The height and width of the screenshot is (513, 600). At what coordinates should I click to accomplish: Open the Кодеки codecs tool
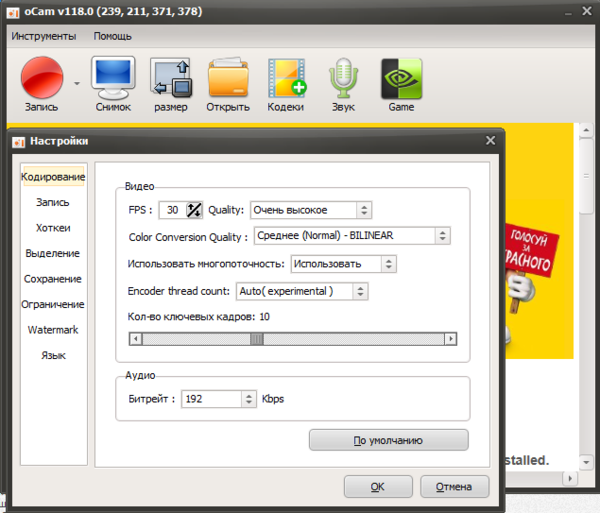click(286, 84)
